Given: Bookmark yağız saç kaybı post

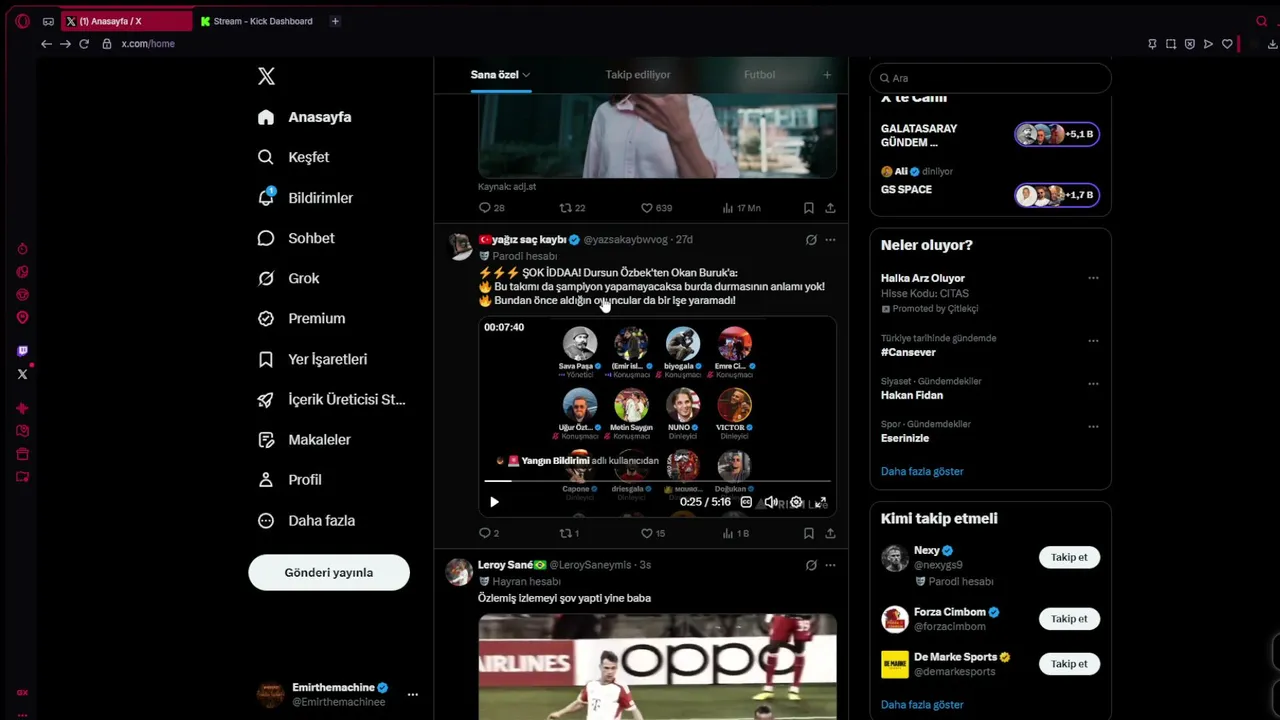Looking at the screenshot, I should click(x=808, y=534).
